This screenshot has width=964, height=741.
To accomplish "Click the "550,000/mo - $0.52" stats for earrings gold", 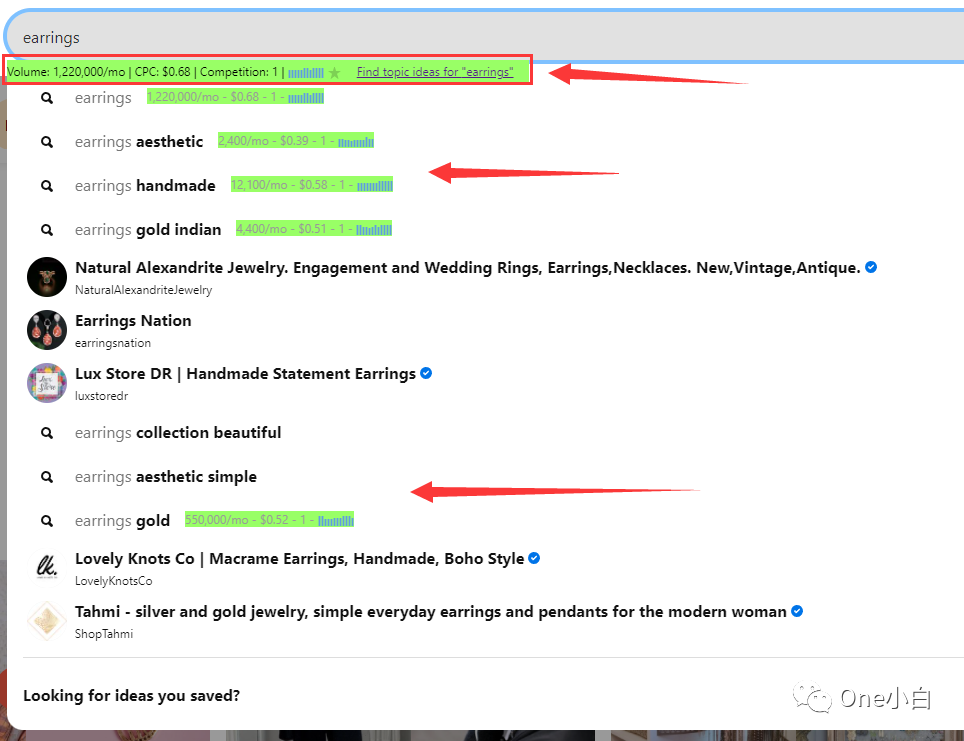I will (x=269, y=520).
